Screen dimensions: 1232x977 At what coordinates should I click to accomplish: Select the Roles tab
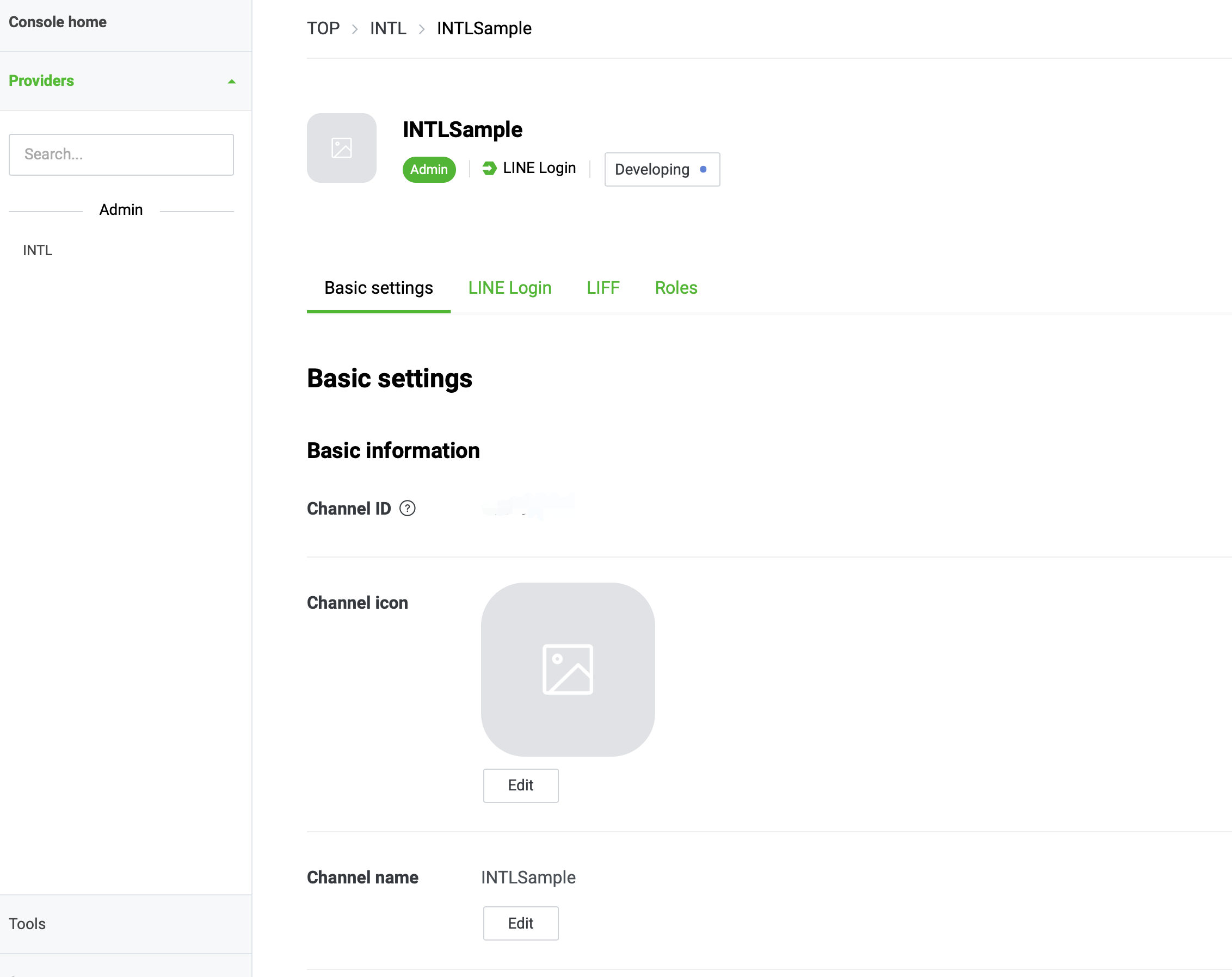[676, 289]
